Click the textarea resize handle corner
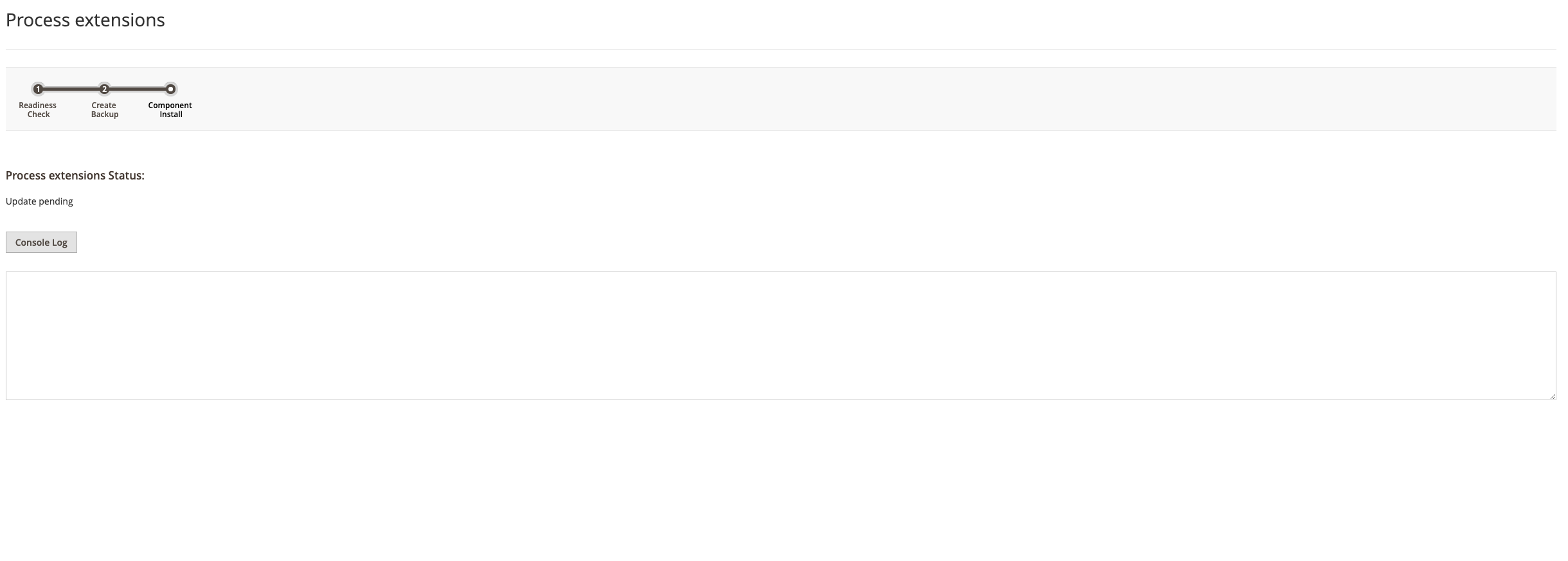This screenshot has height=561, width=1568. pyautogui.click(x=1553, y=396)
